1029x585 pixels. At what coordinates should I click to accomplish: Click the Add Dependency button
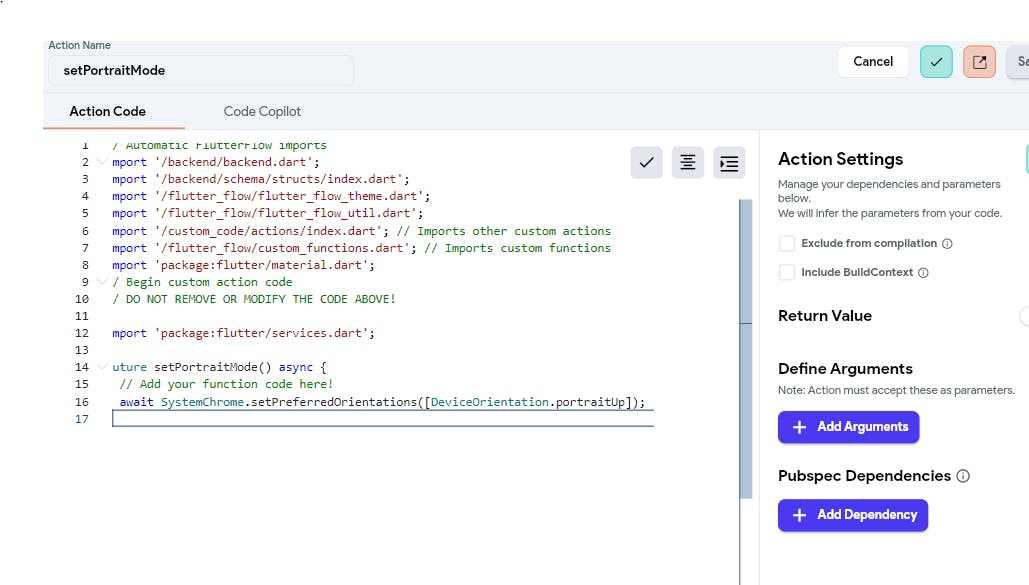[852, 515]
